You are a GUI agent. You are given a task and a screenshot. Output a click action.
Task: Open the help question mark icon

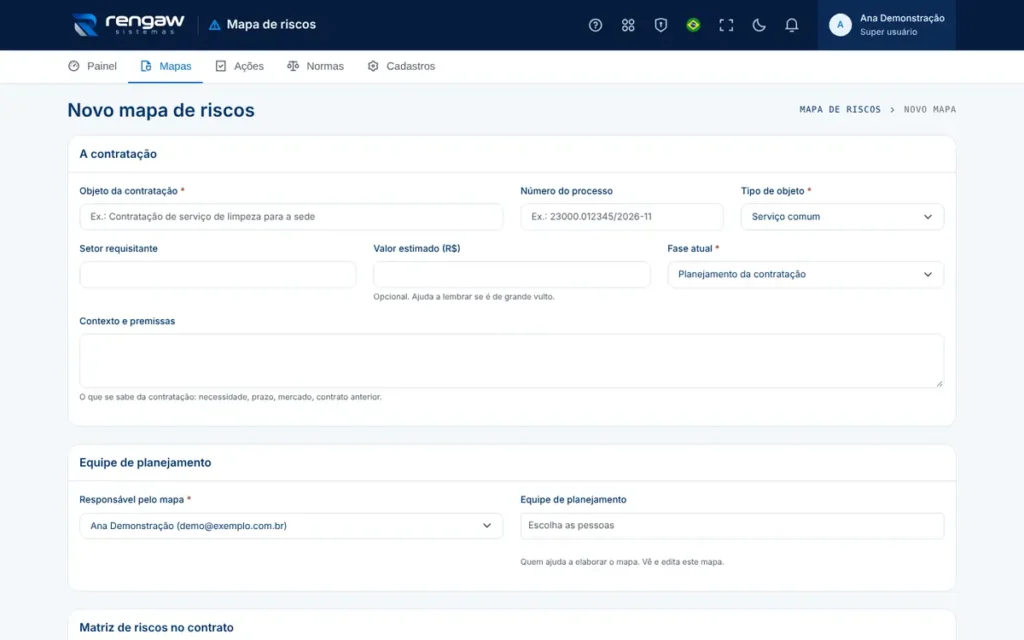pyautogui.click(x=595, y=25)
